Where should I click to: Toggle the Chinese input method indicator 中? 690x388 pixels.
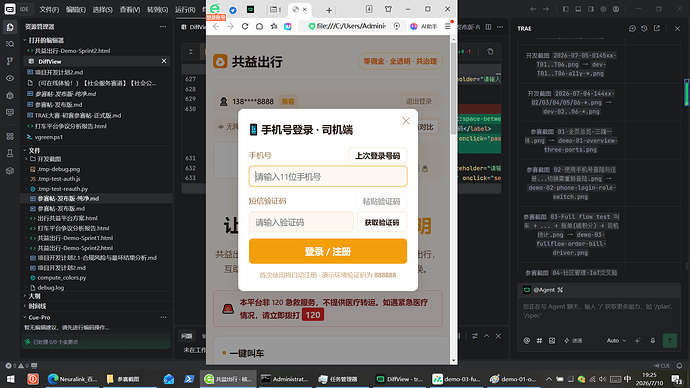(x=628, y=379)
